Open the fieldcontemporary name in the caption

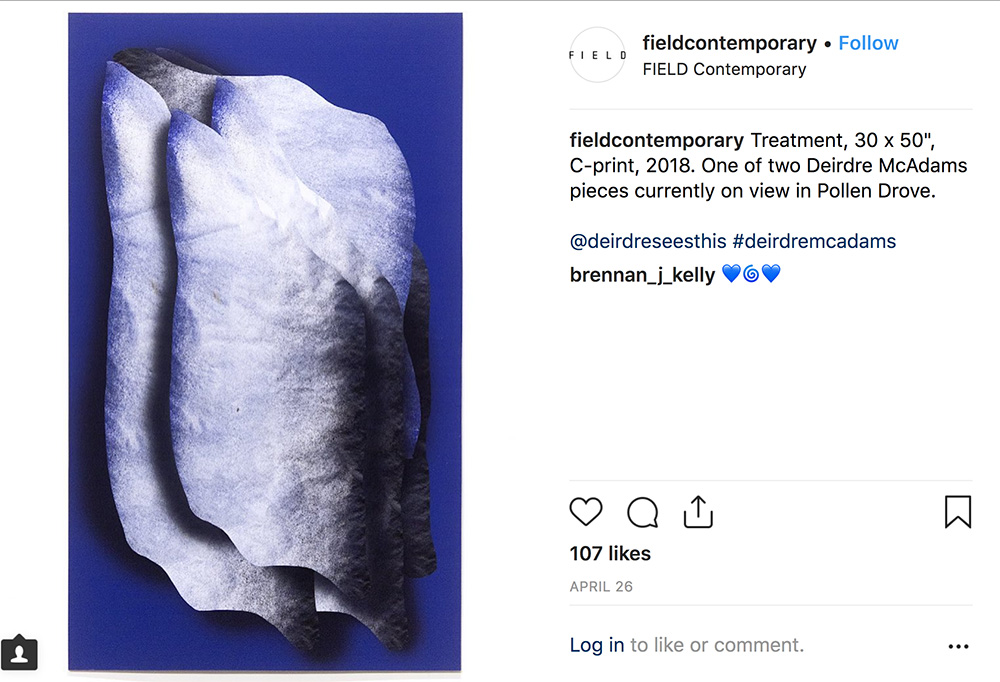pos(656,140)
